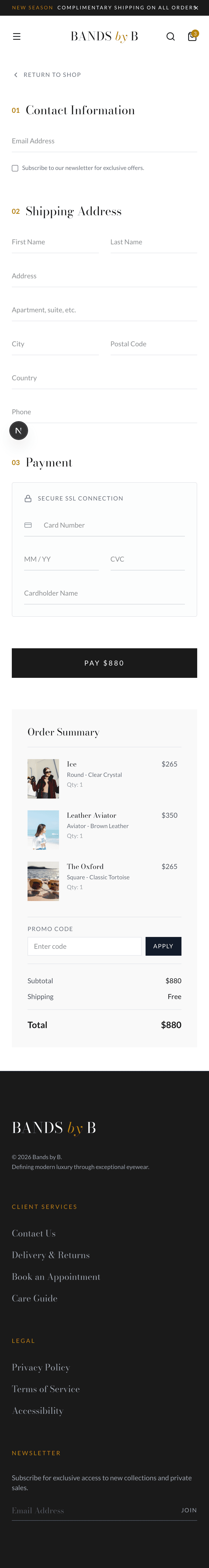
Task: Open the hamburger navigation menu
Action: click(x=16, y=36)
